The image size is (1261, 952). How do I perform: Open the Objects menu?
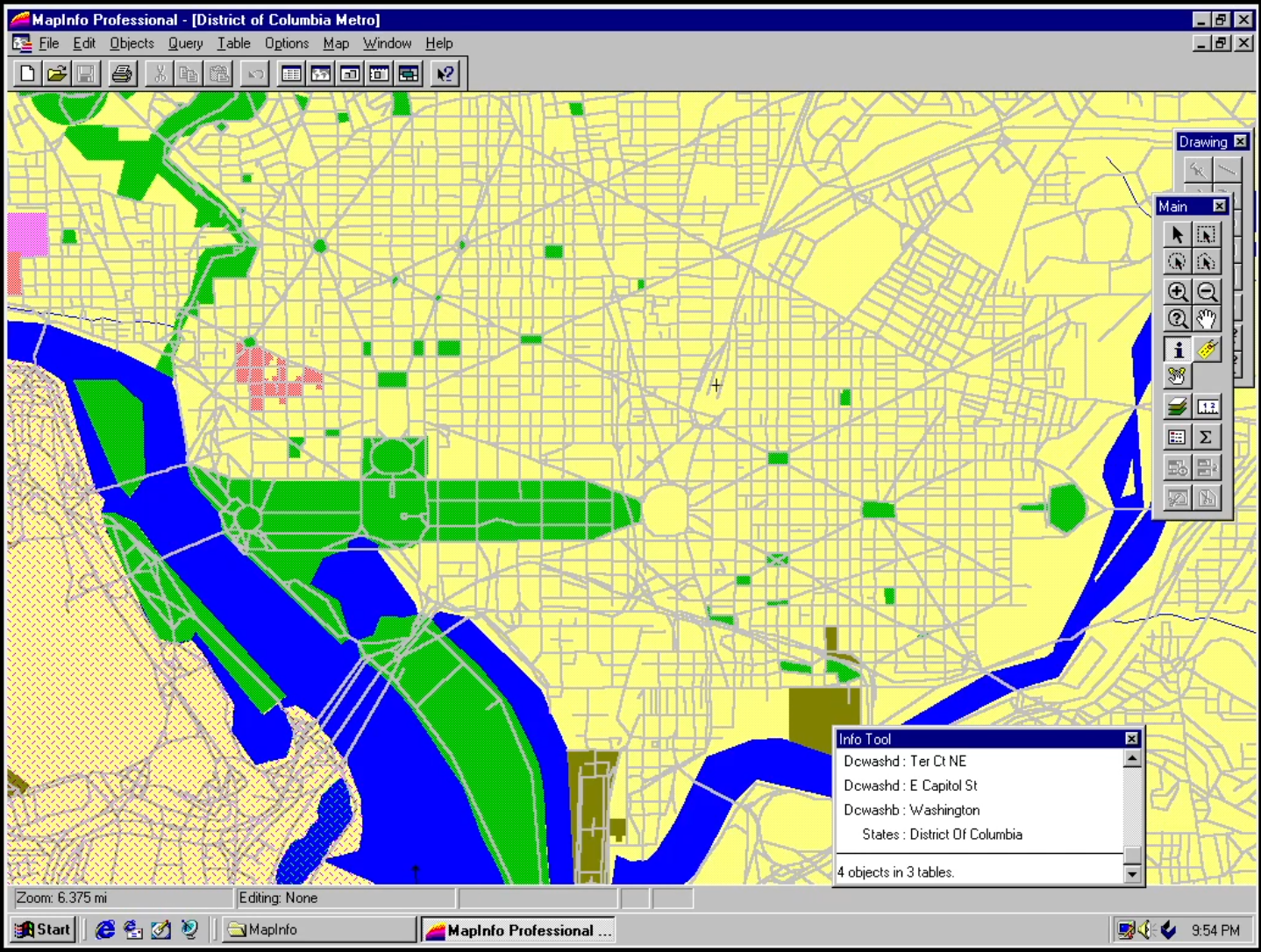[132, 43]
